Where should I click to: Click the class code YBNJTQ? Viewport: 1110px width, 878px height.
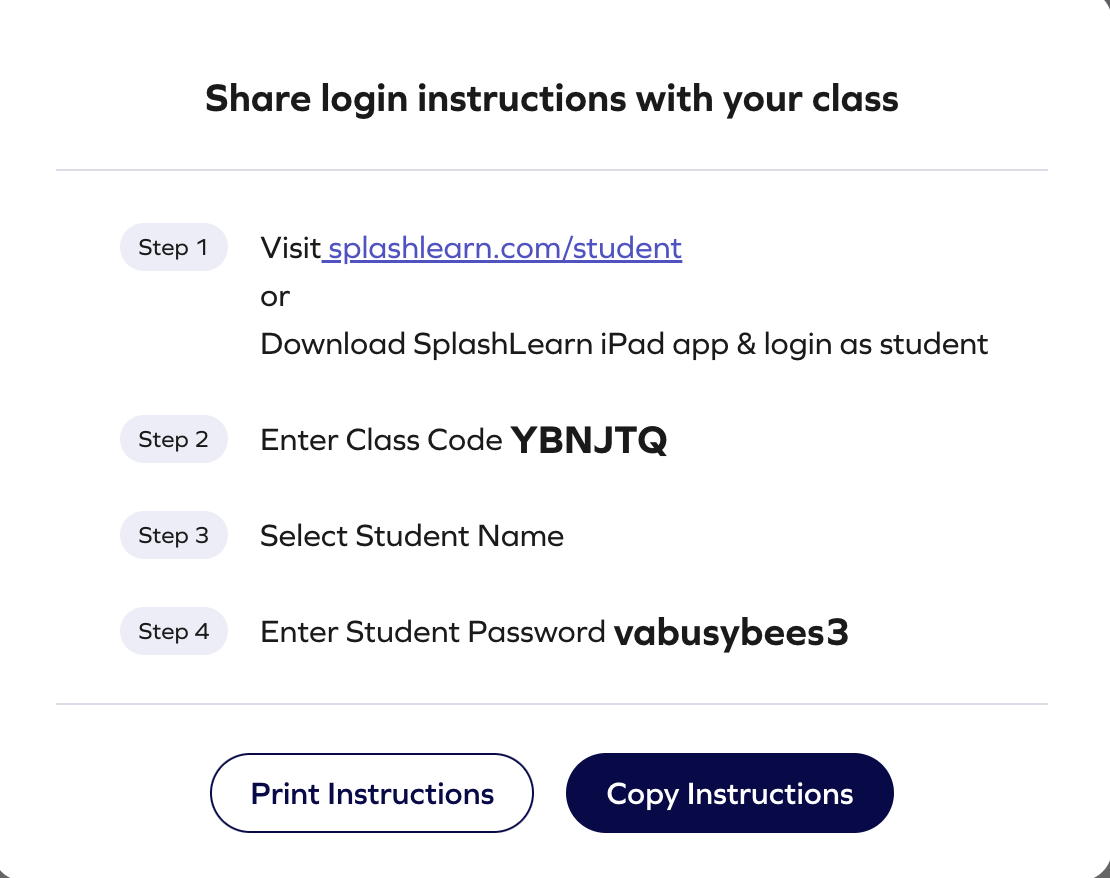[589, 440]
